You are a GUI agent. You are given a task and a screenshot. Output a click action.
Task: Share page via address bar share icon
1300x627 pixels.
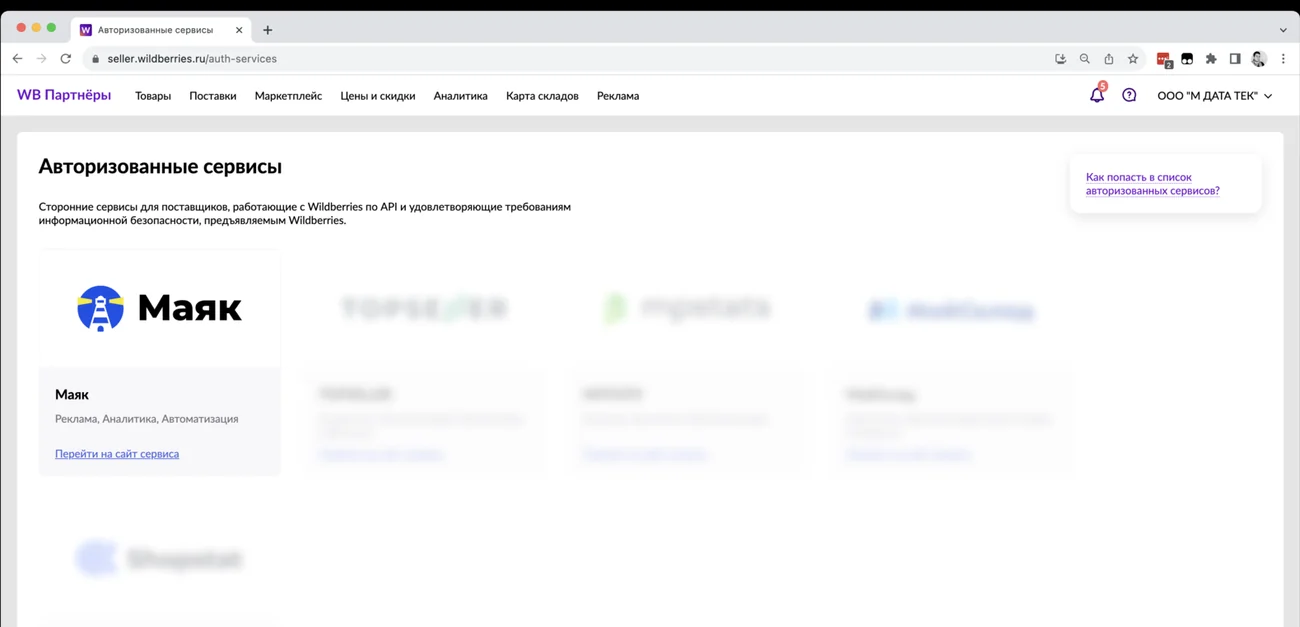coord(1109,59)
